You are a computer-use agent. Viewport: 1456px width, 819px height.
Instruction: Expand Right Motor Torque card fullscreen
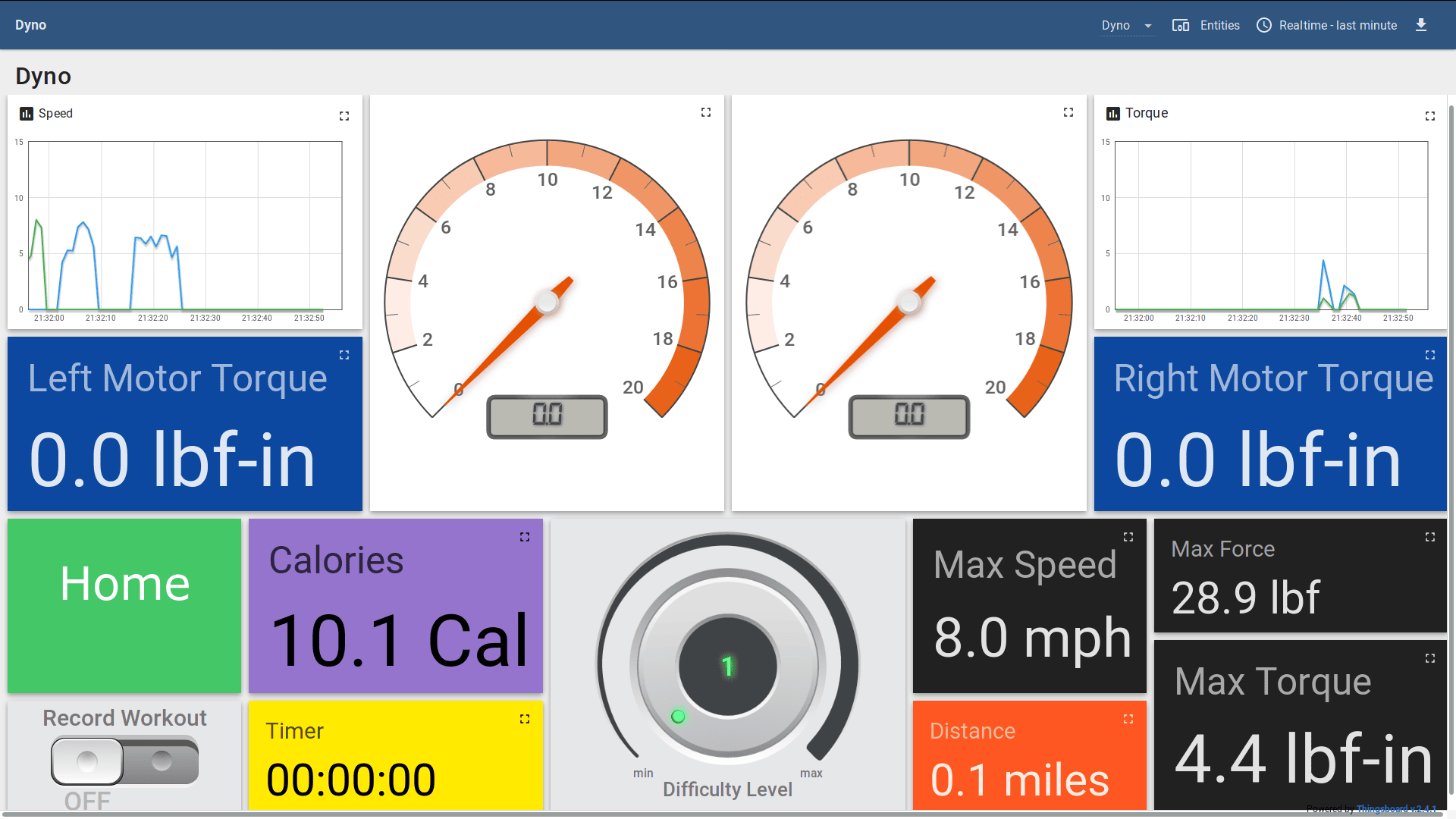(x=1430, y=355)
